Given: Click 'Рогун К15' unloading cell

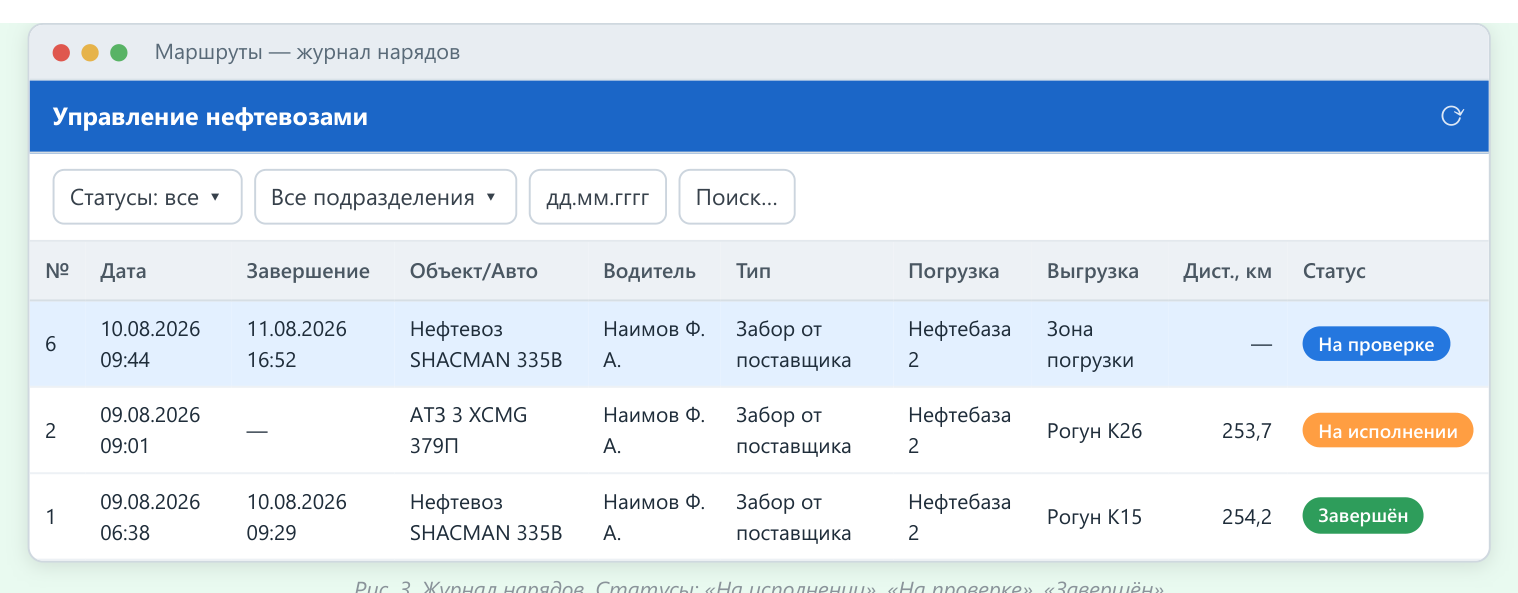Looking at the screenshot, I should pyautogui.click(x=1094, y=517).
